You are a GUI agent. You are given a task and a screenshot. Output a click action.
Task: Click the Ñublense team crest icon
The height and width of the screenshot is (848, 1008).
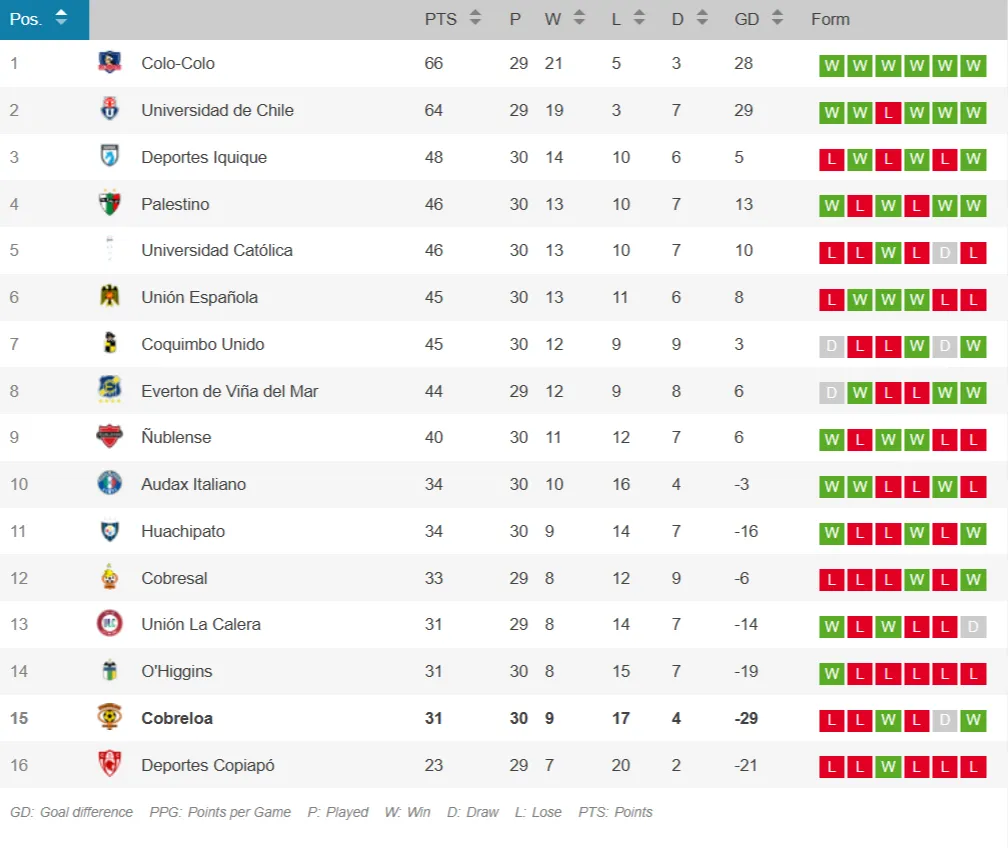(110, 437)
